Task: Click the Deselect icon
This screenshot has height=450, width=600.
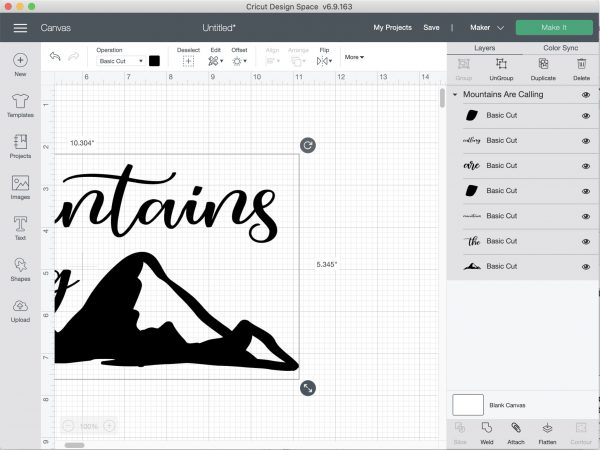Action: click(188, 61)
